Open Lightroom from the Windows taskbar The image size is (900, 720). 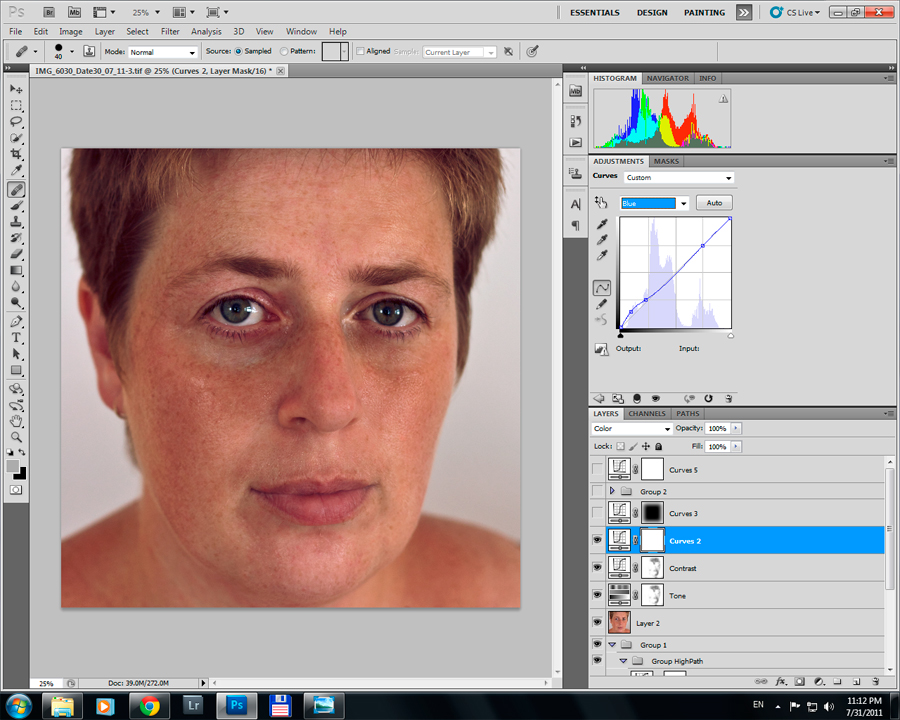pyautogui.click(x=192, y=705)
